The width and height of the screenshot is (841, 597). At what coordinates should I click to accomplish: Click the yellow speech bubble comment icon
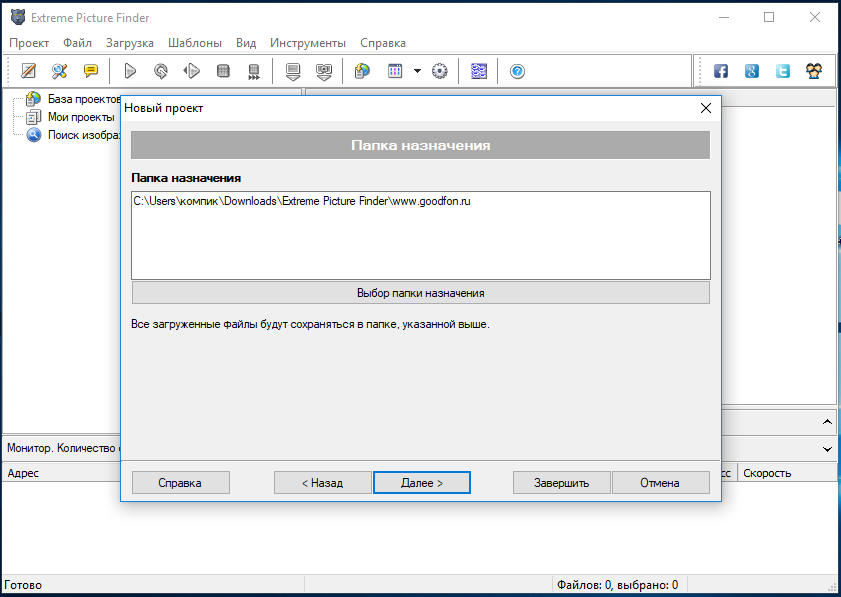click(91, 71)
